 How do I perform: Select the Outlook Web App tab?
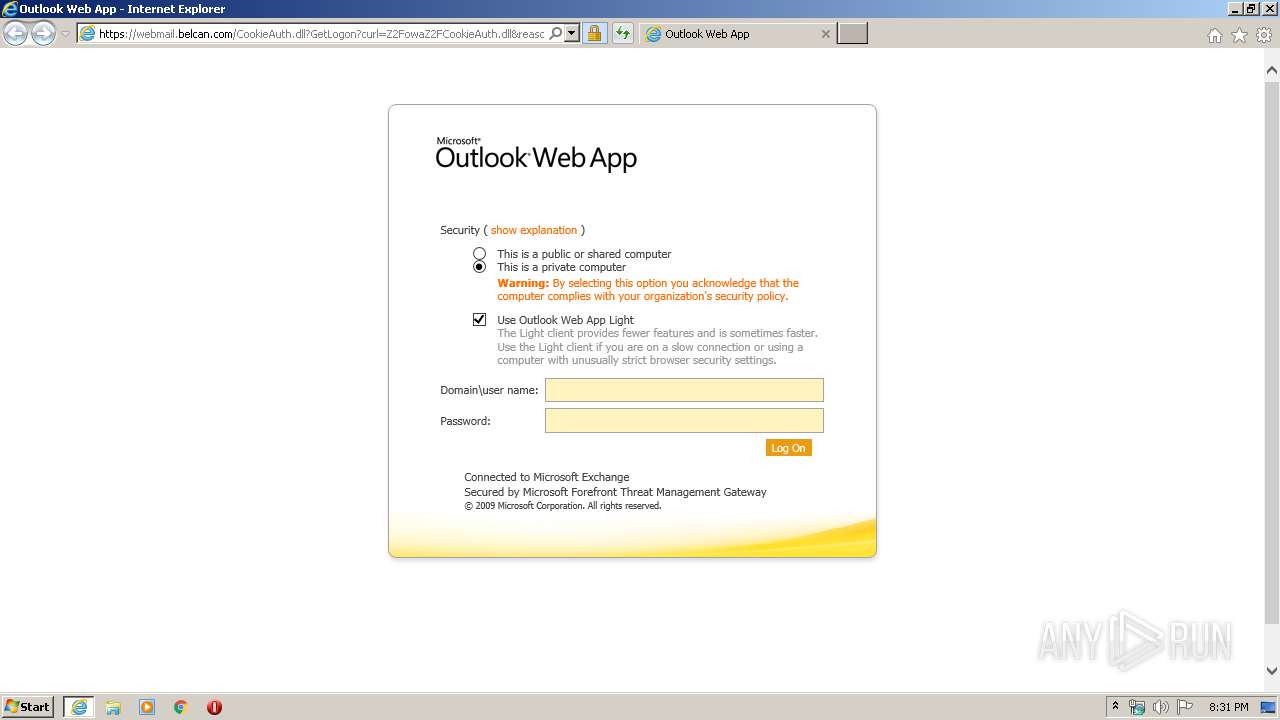pyautogui.click(x=738, y=34)
